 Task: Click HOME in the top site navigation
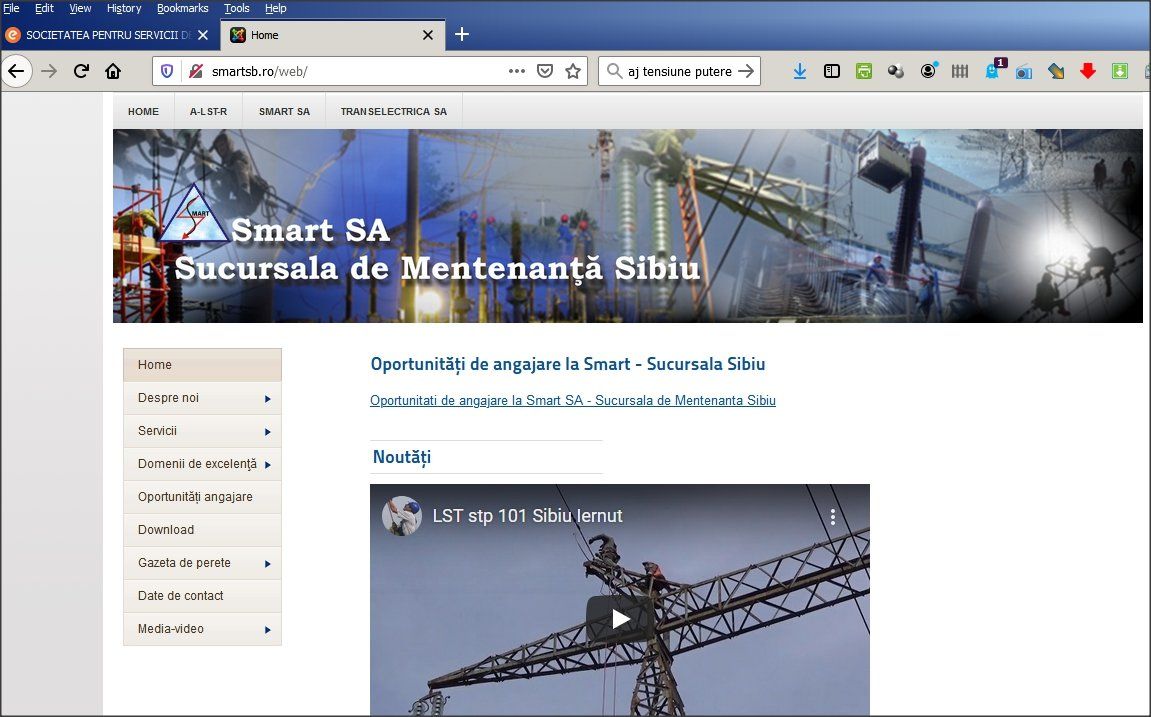(143, 112)
